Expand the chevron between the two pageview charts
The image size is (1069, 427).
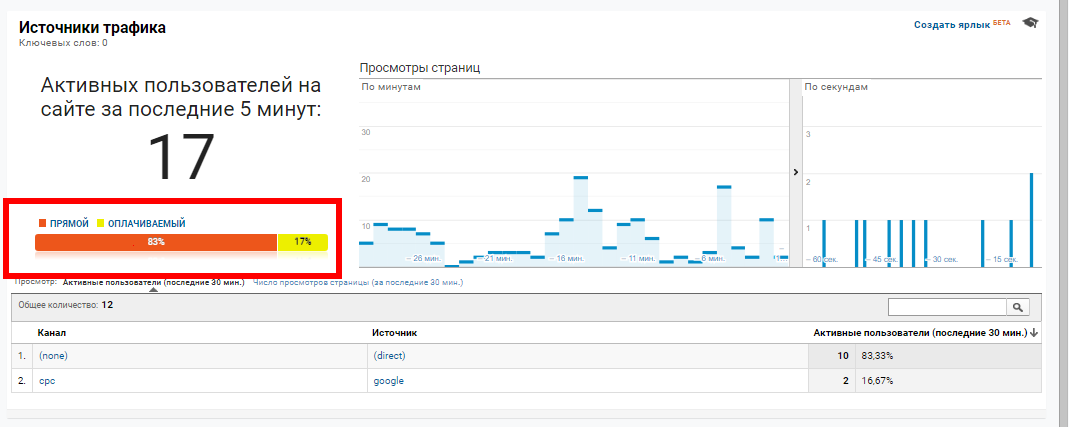(796, 172)
